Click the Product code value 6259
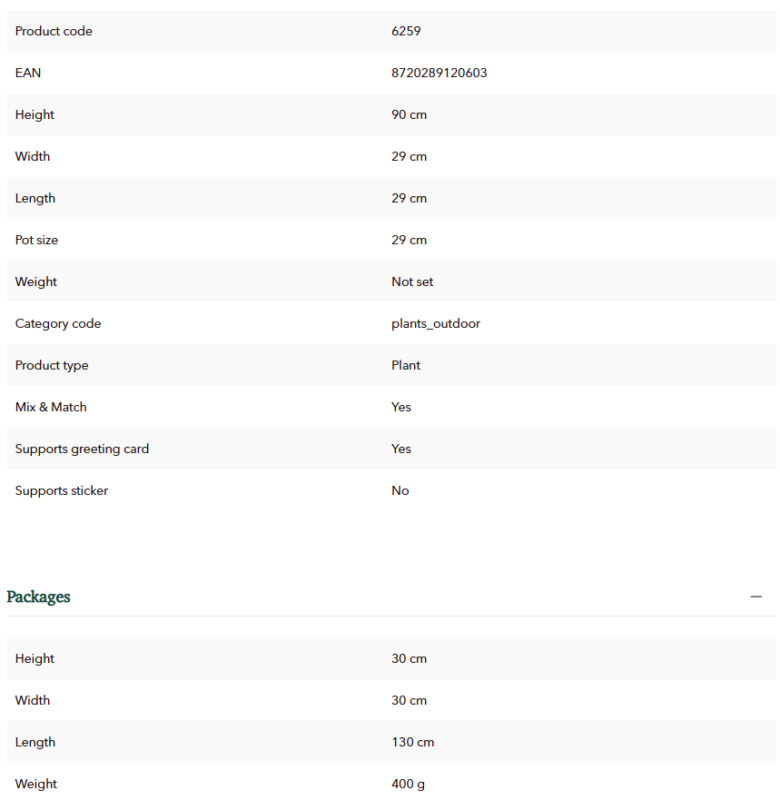Viewport: 780px width, 800px height. pyautogui.click(x=406, y=31)
